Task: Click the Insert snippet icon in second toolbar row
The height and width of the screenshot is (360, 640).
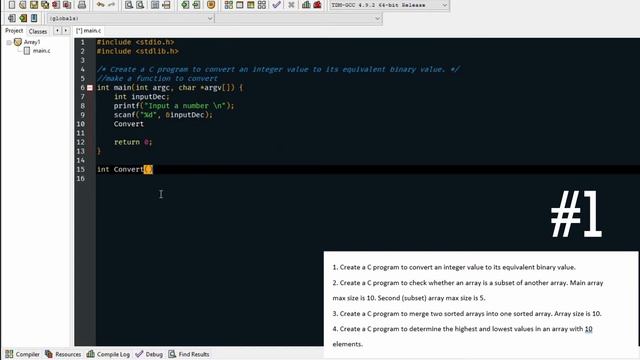Action: point(12,18)
